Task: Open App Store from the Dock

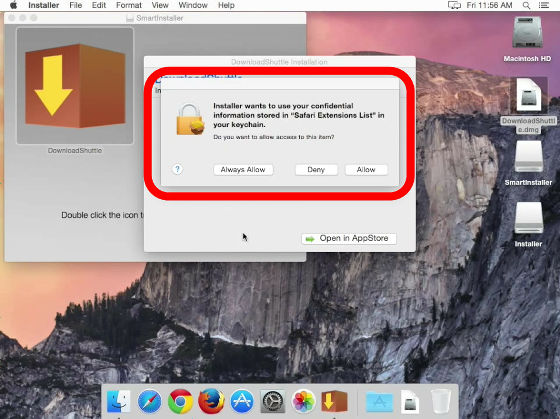Action: [242, 401]
